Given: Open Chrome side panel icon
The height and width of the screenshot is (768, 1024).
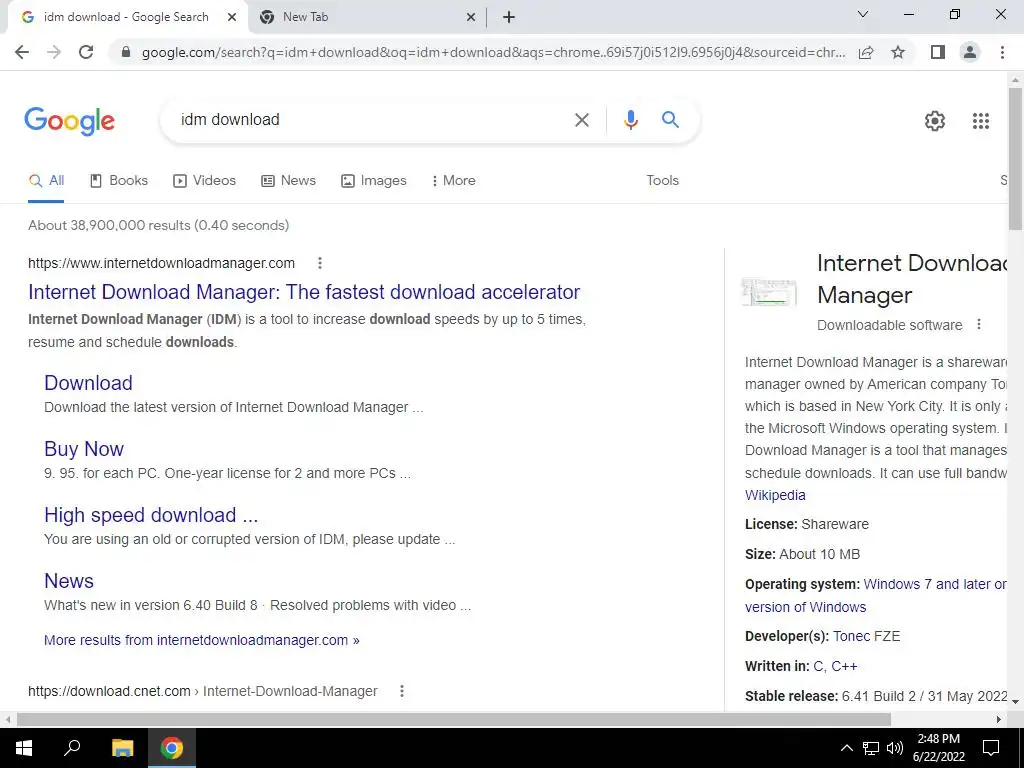Looking at the screenshot, I should pyautogui.click(x=938, y=52).
